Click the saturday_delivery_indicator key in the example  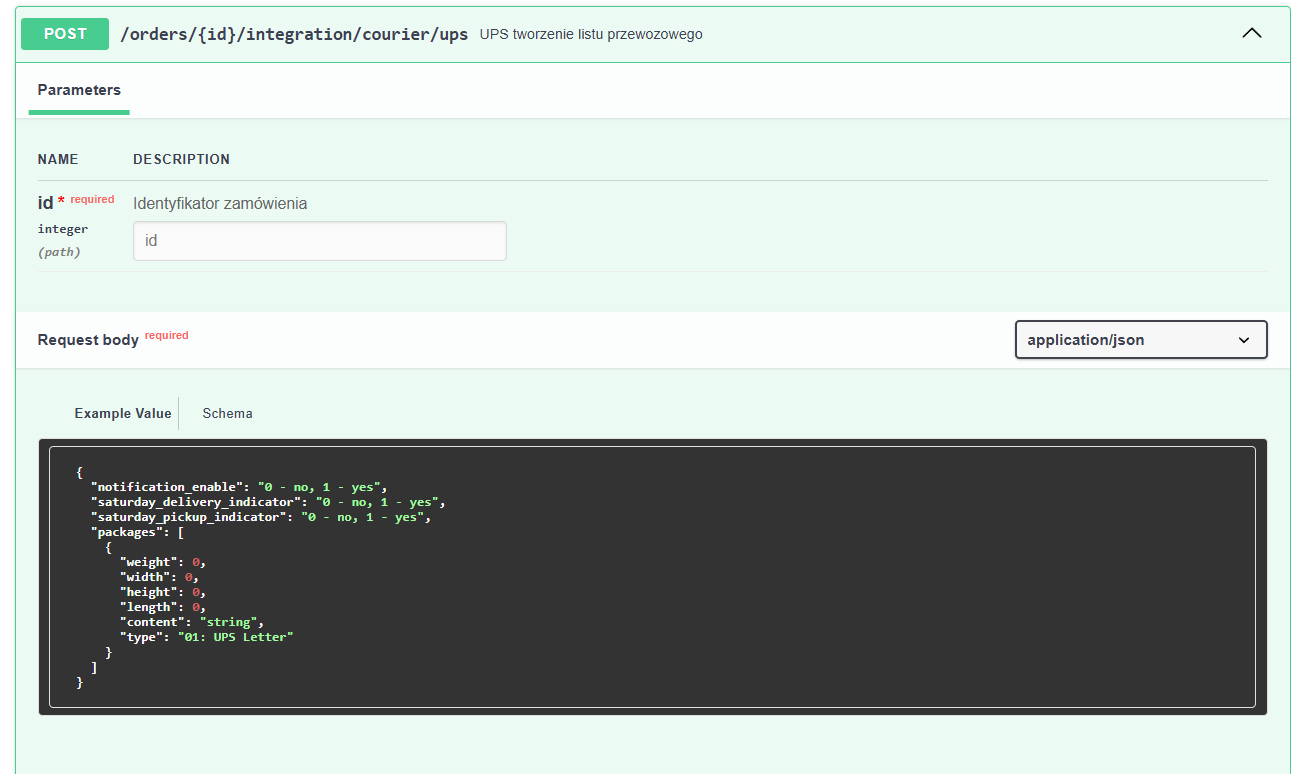[196, 502]
